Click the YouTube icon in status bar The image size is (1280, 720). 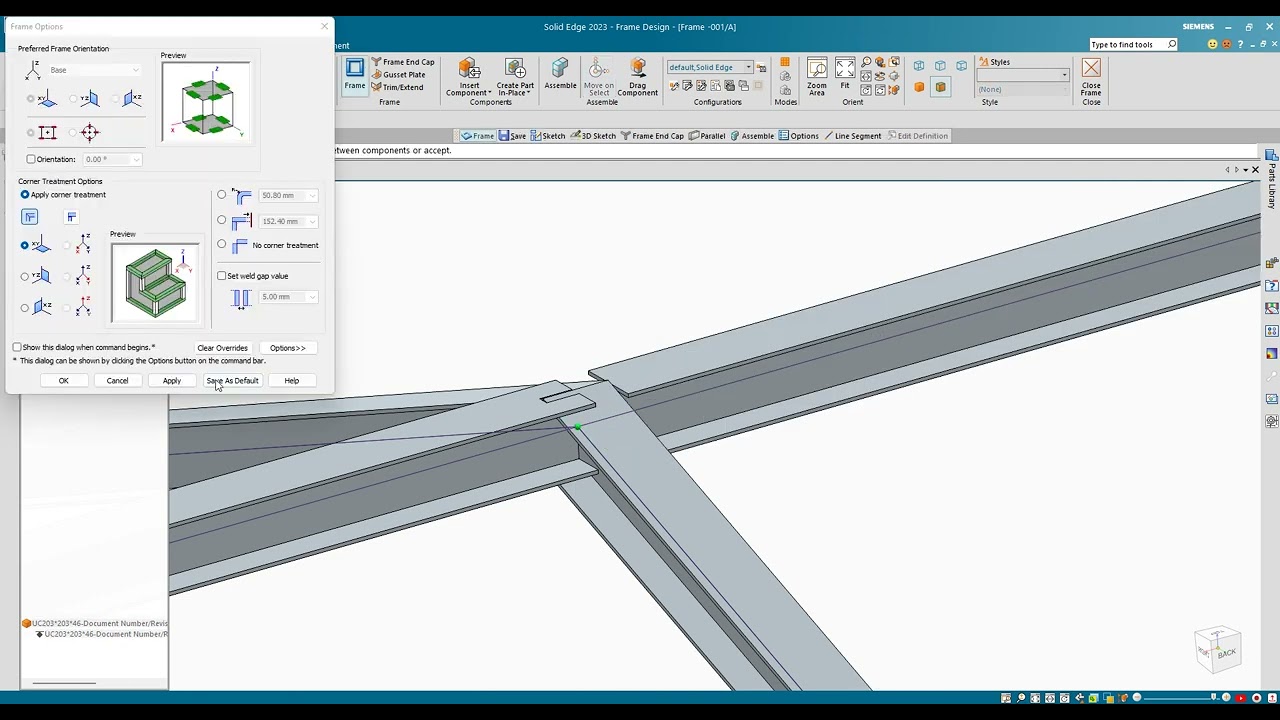click(x=1243, y=697)
